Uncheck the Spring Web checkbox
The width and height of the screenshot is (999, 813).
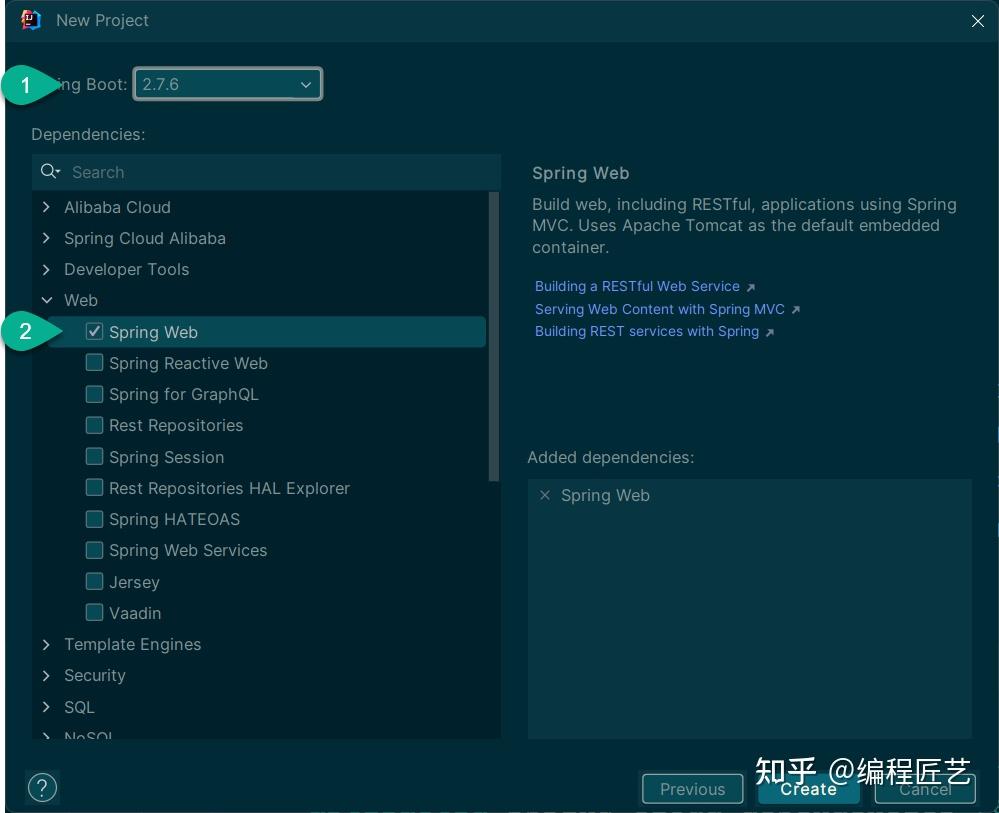coord(94,331)
